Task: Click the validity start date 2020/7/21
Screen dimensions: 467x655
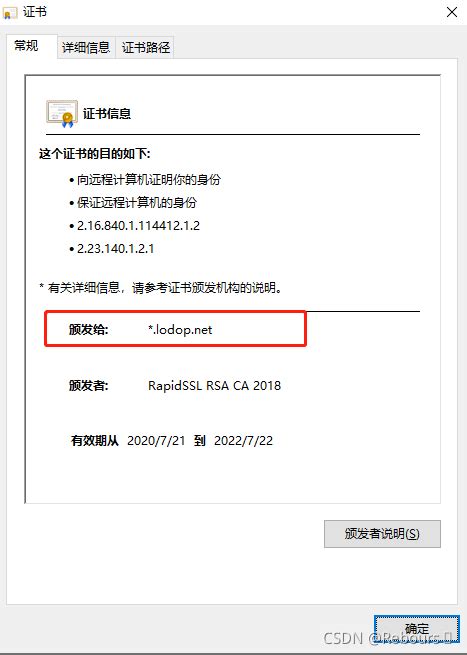Action: tap(156, 441)
